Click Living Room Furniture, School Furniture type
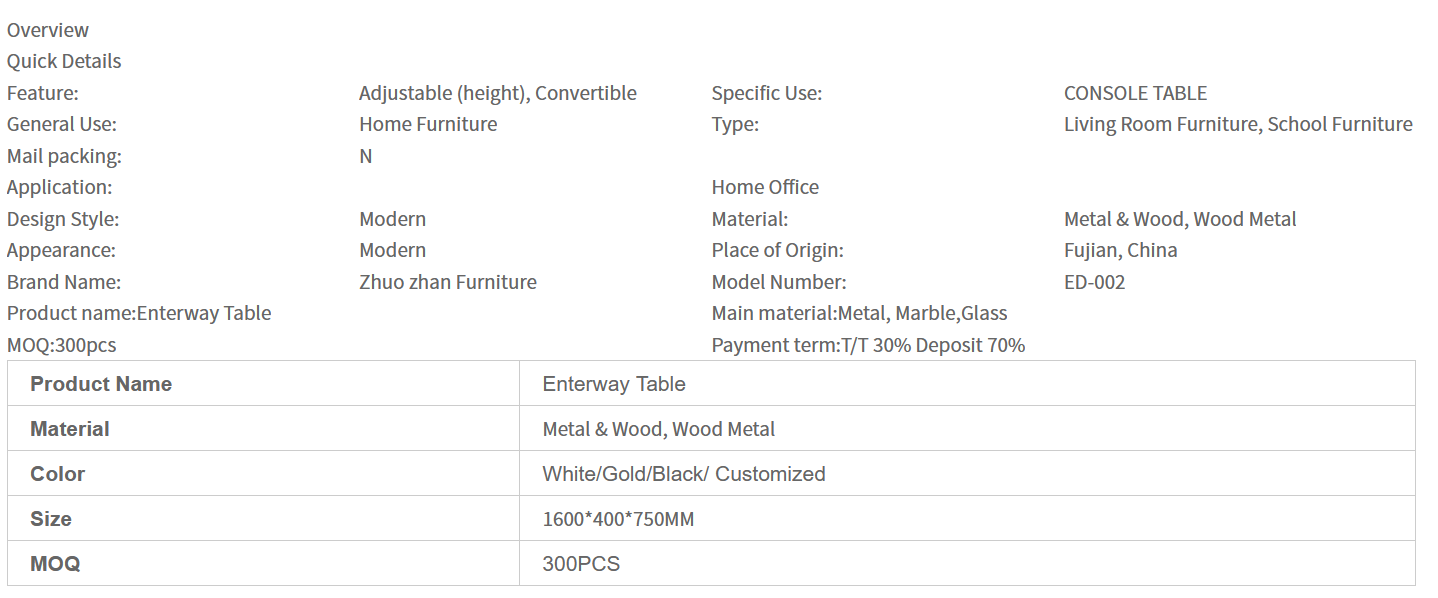 pos(1238,124)
